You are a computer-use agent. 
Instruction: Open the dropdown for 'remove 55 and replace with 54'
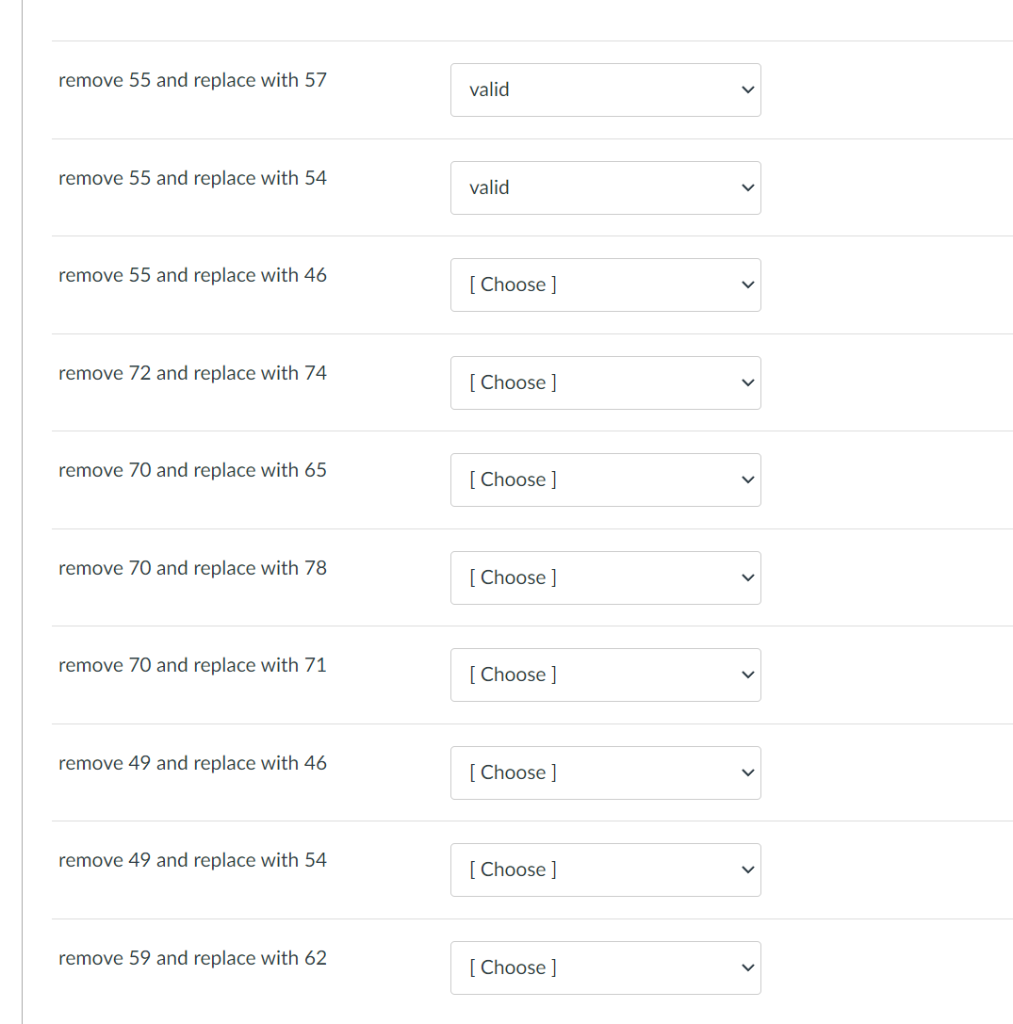(x=605, y=187)
